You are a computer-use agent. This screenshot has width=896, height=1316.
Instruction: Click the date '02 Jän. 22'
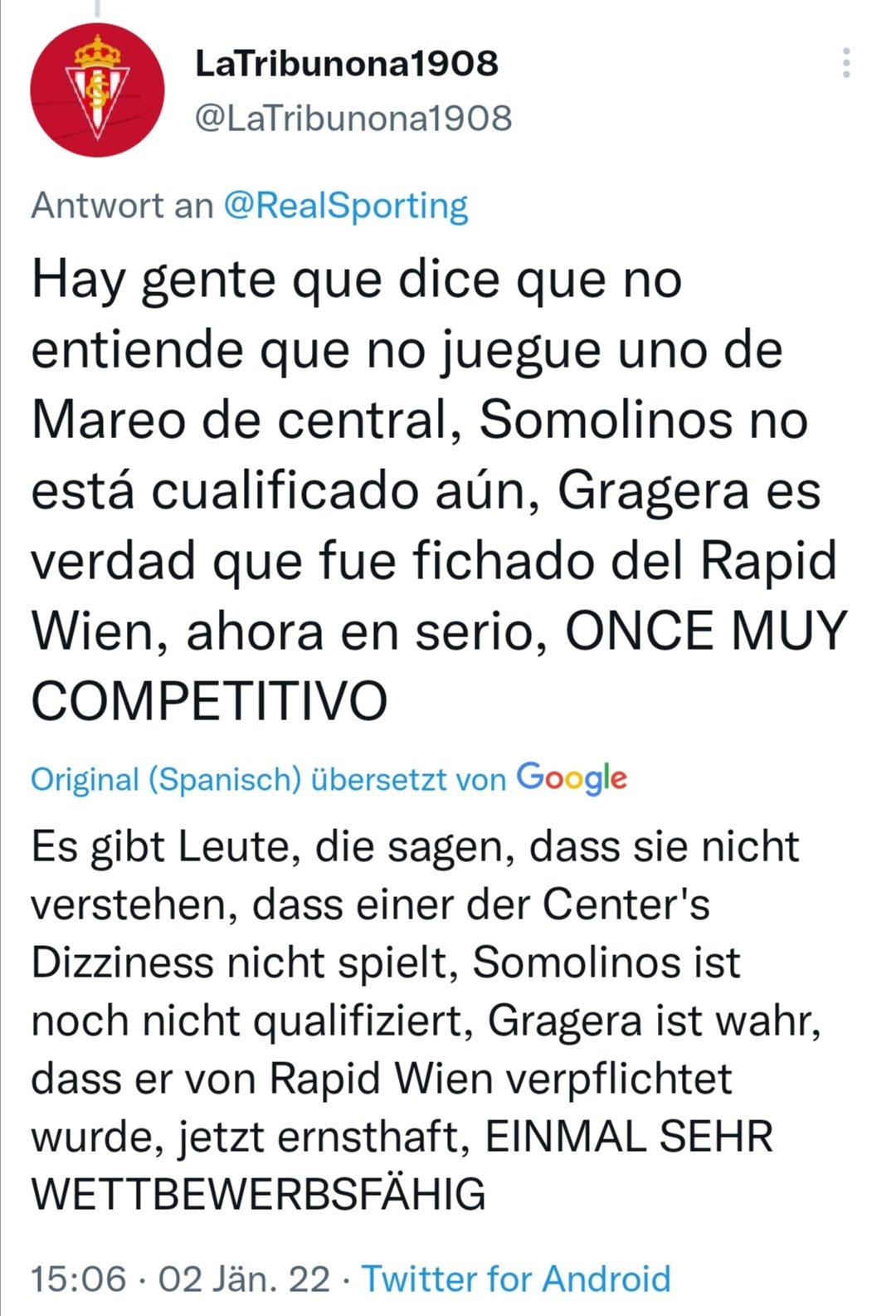[x=244, y=1279]
